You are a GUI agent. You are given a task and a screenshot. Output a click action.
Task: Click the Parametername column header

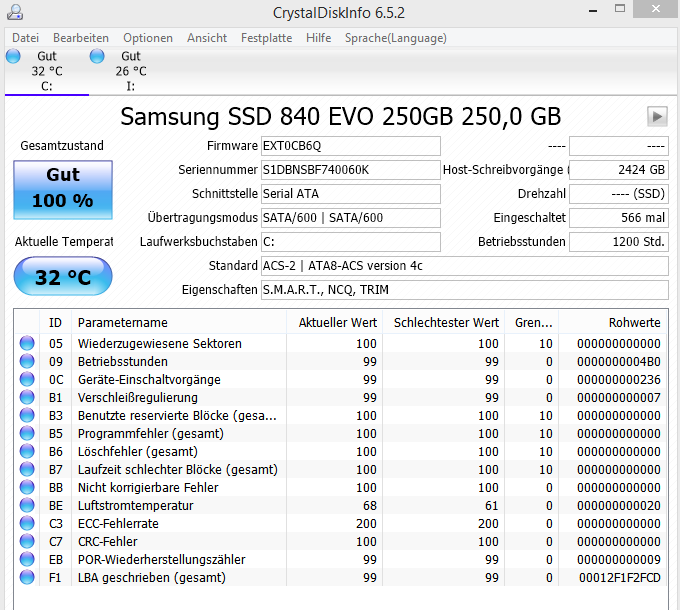[179, 323]
